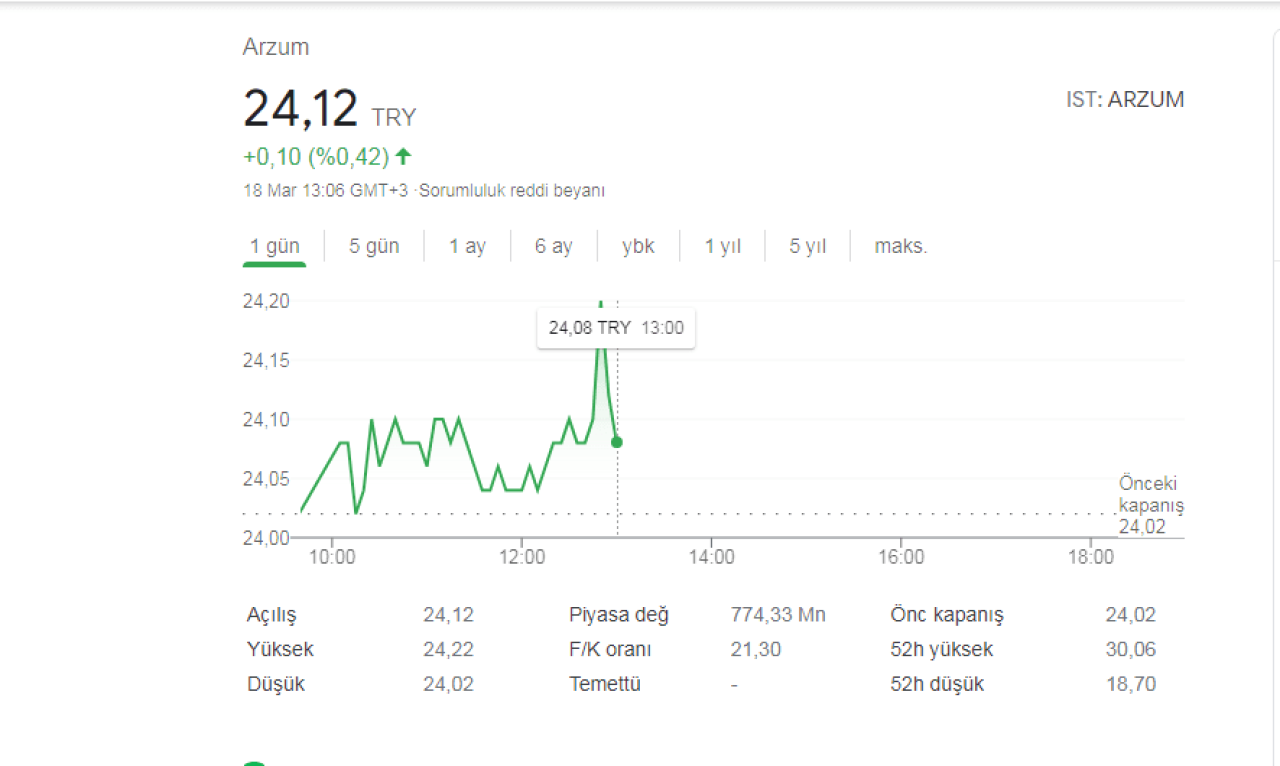Click the green up arrow icon
This screenshot has height=766, width=1280.
tap(403, 156)
